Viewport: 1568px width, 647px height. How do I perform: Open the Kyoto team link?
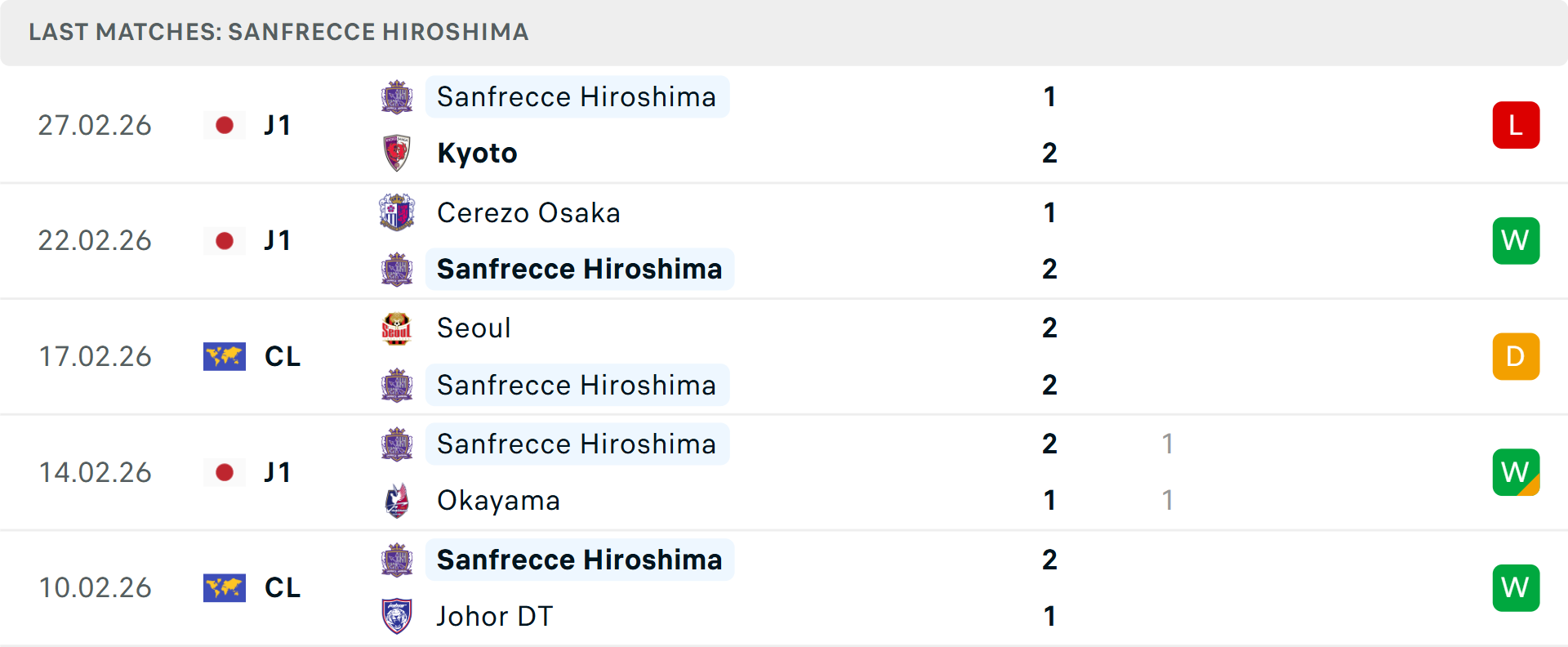pos(477,152)
